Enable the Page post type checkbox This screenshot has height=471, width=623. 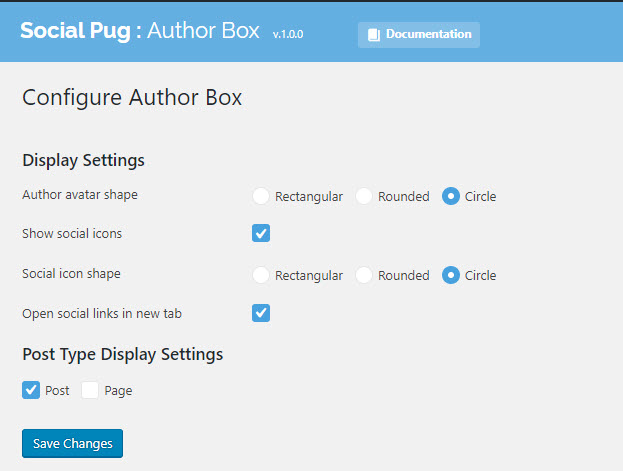click(x=90, y=390)
